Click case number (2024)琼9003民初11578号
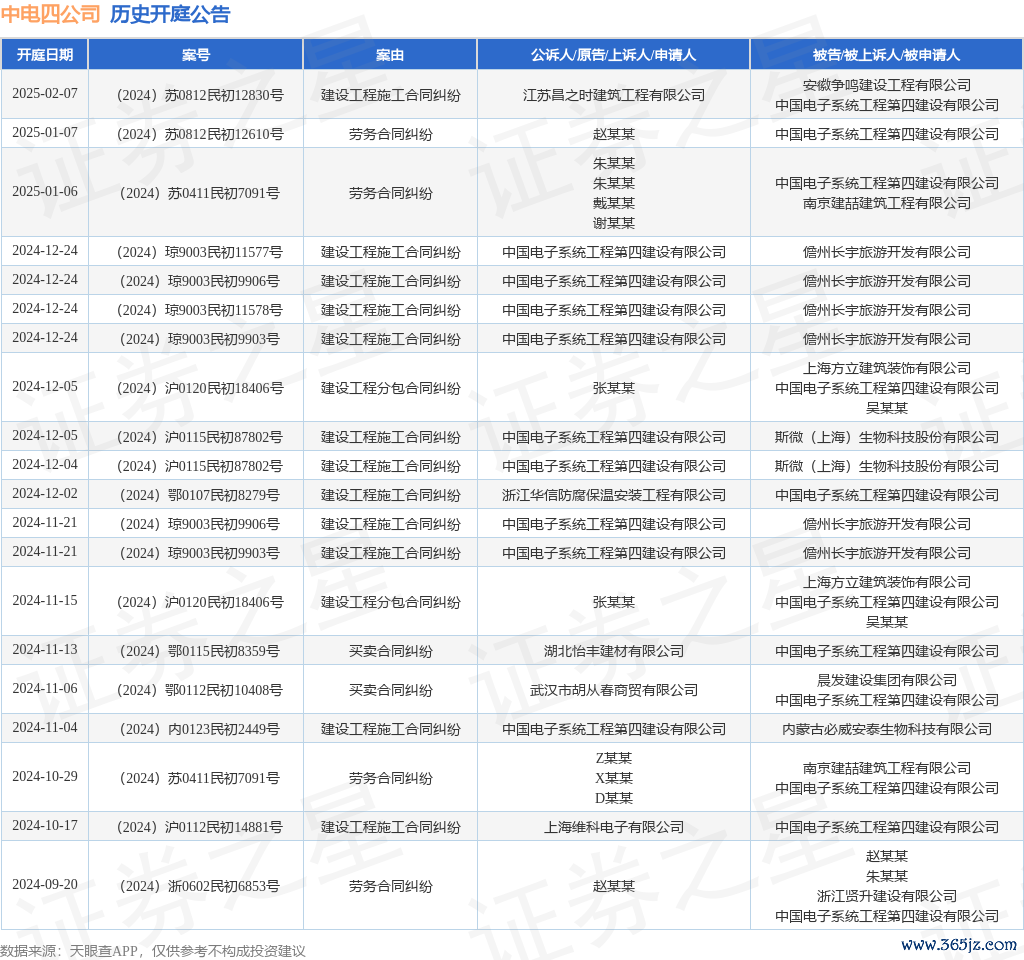Viewport: 1024px width, 960px height. pos(199,310)
